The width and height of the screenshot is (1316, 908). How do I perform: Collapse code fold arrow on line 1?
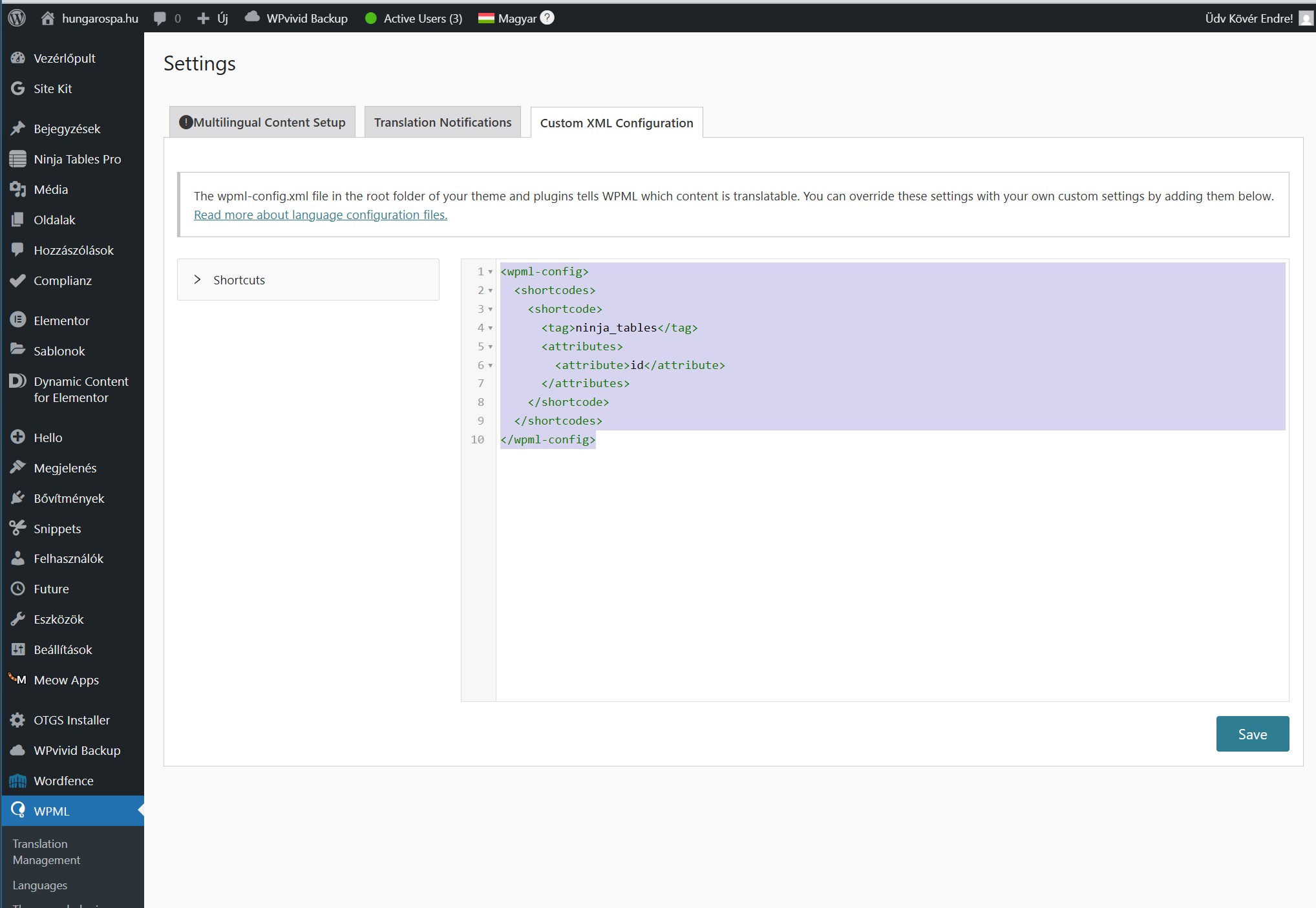tap(491, 272)
